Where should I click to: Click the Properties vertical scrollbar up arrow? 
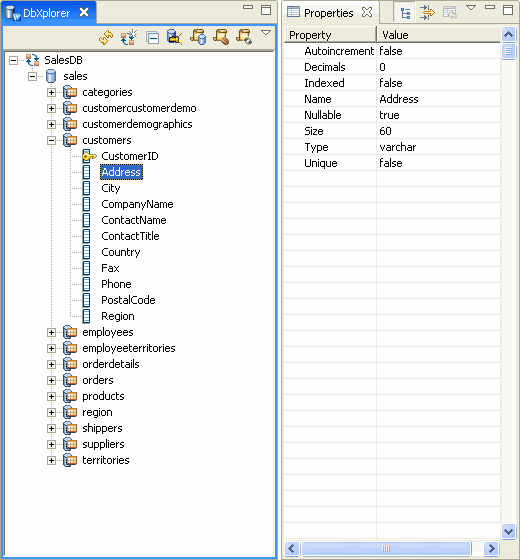508,35
